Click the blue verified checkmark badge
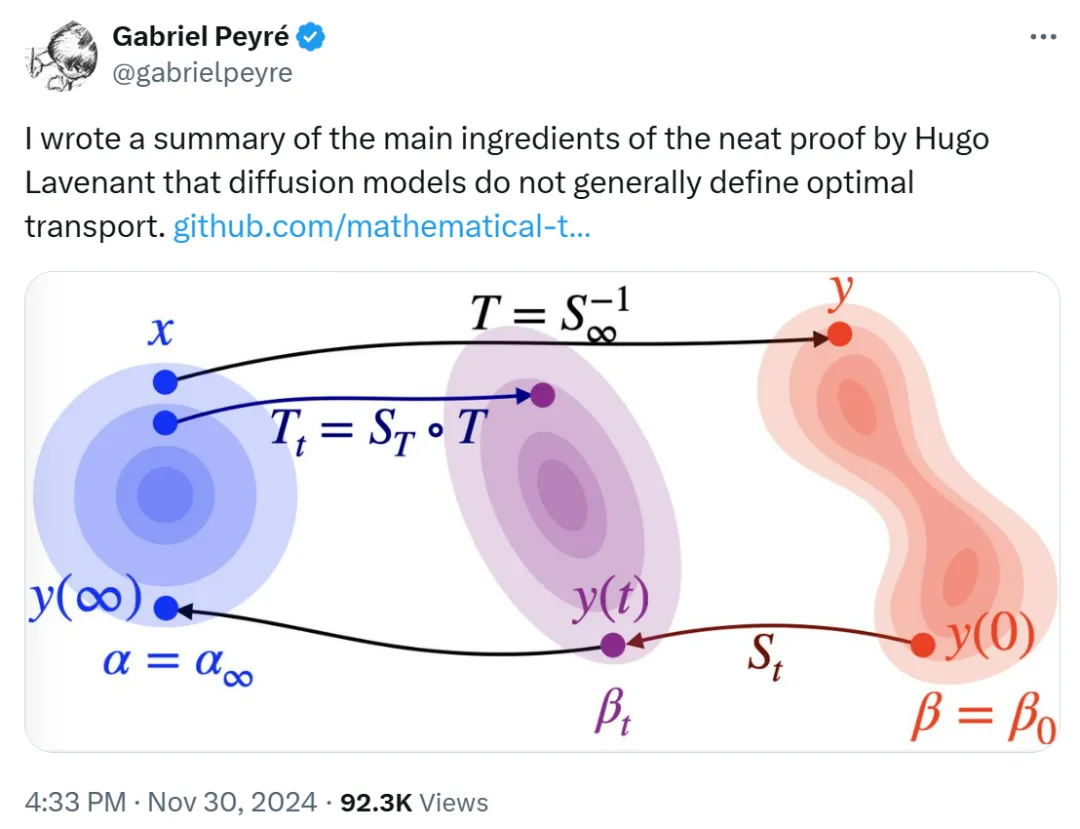The height and width of the screenshot is (829, 1080). [311, 36]
